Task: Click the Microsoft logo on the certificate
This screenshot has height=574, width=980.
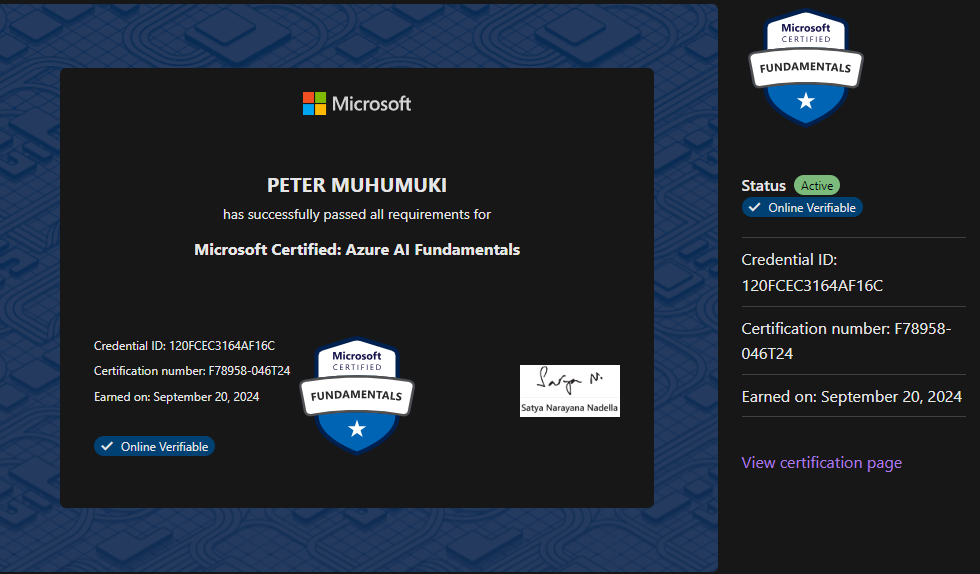Action: pyautogui.click(x=357, y=104)
